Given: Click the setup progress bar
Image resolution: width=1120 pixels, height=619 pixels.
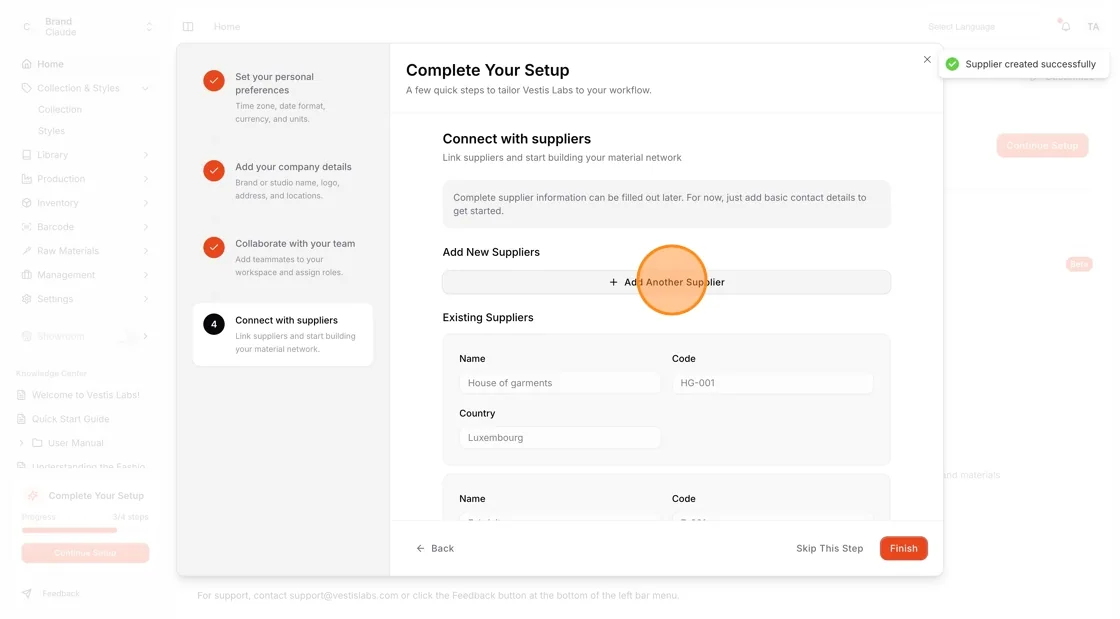Looking at the screenshot, I should pyautogui.click(x=85, y=530).
